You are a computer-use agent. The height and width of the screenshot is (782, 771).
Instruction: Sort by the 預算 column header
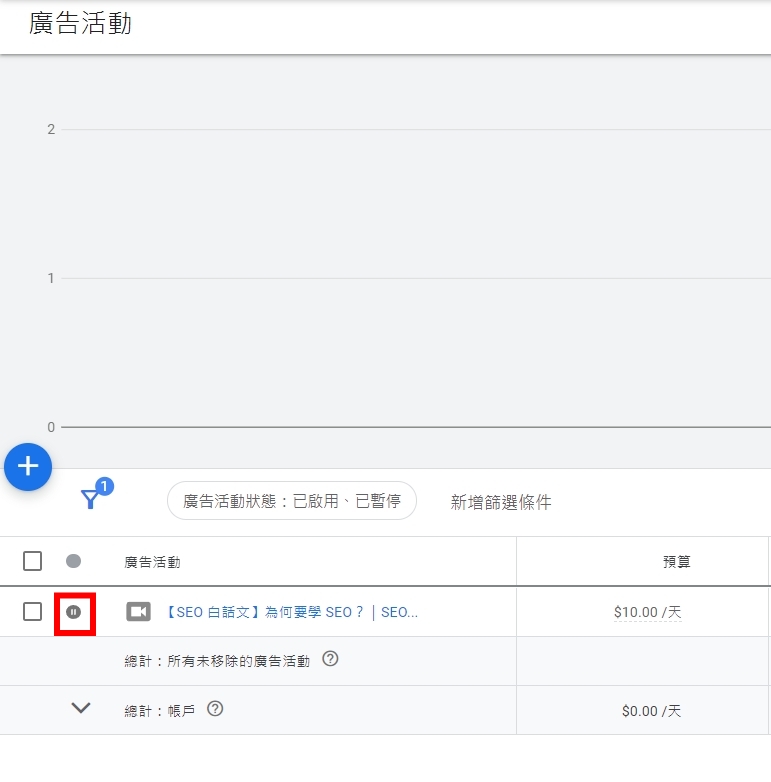677,562
